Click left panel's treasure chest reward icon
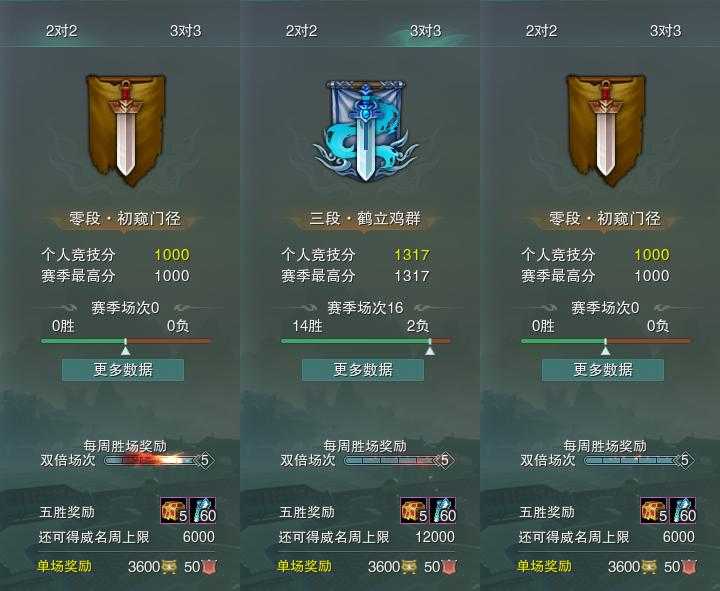This screenshot has height=591, width=720. (x=174, y=510)
